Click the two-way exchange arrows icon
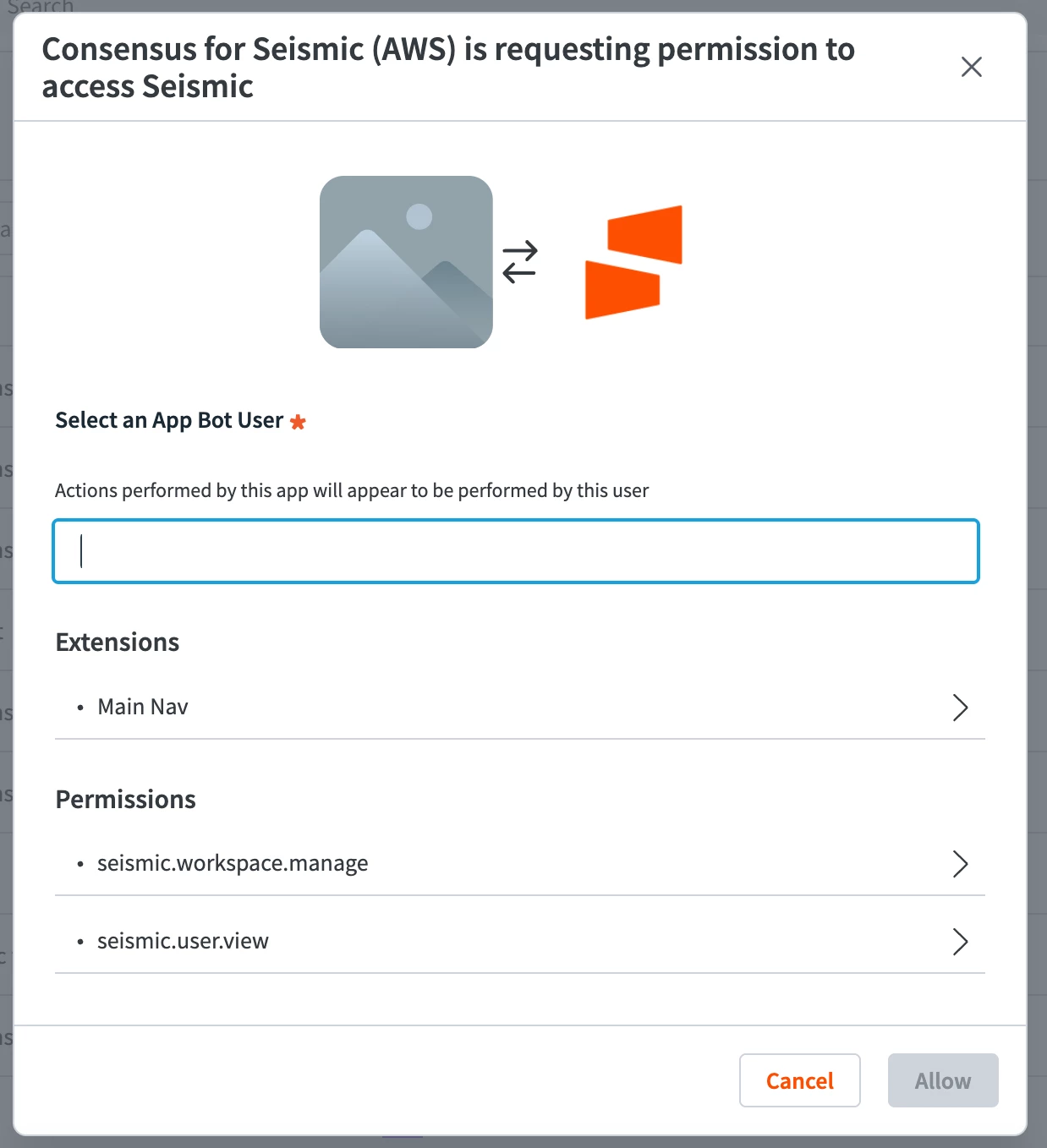This screenshot has width=1047, height=1148. (519, 262)
